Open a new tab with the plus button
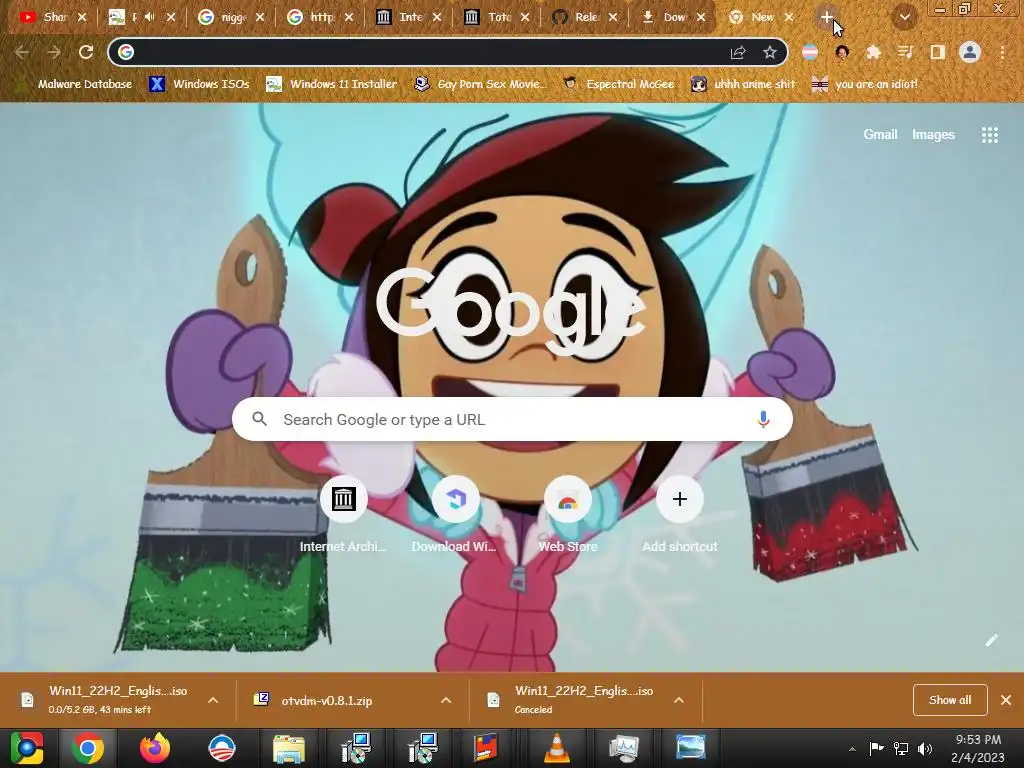The width and height of the screenshot is (1024, 768). (827, 18)
